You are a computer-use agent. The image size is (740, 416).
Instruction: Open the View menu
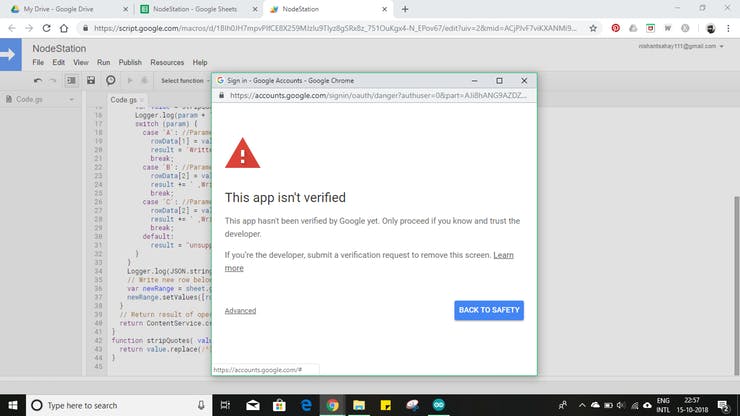coord(81,62)
